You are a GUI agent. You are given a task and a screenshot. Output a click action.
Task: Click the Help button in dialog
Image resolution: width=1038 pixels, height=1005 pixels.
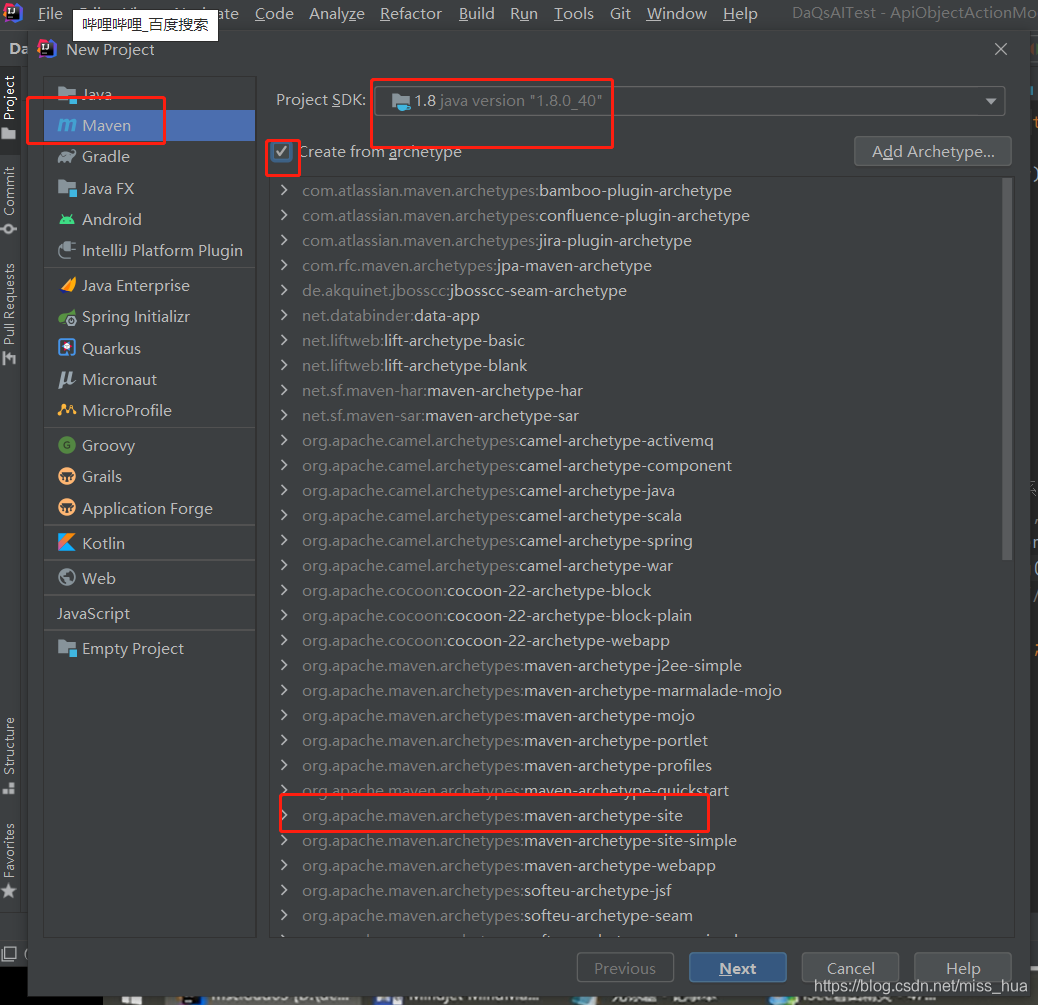(963, 968)
